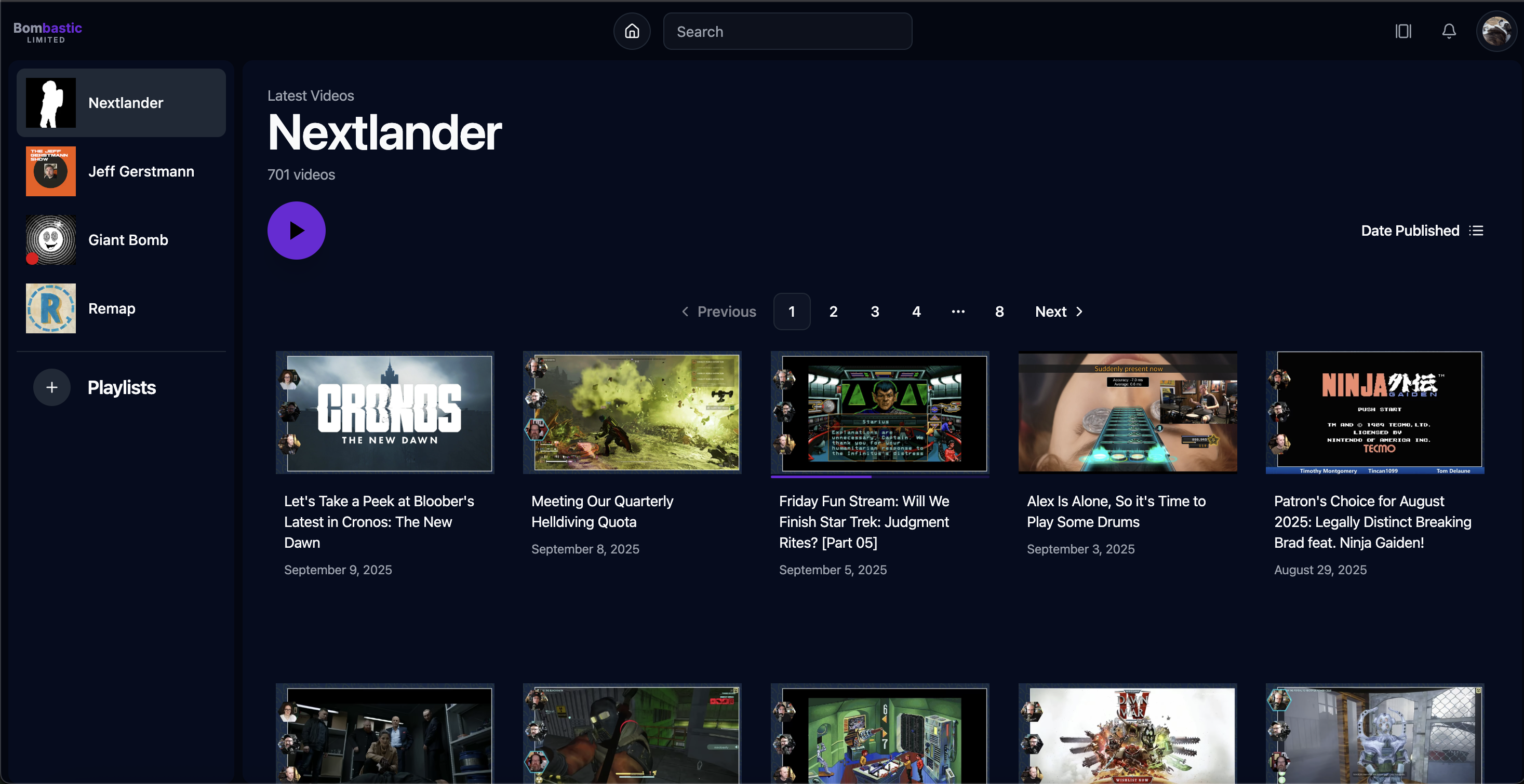Click the "August 29, 2025" date
1524x784 pixels.
click(x=1320, y=570)
